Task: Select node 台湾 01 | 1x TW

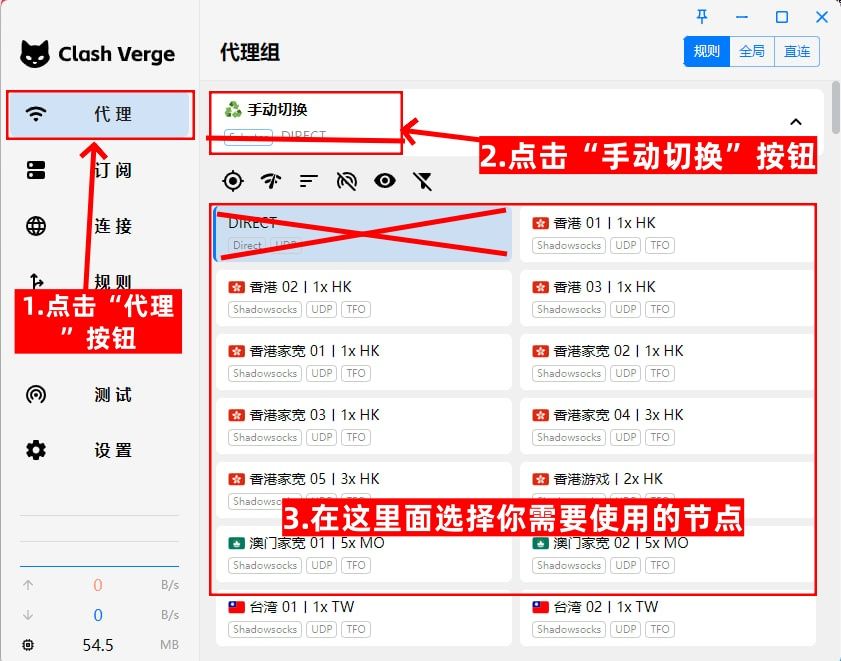Action: (x=363, y=618)
